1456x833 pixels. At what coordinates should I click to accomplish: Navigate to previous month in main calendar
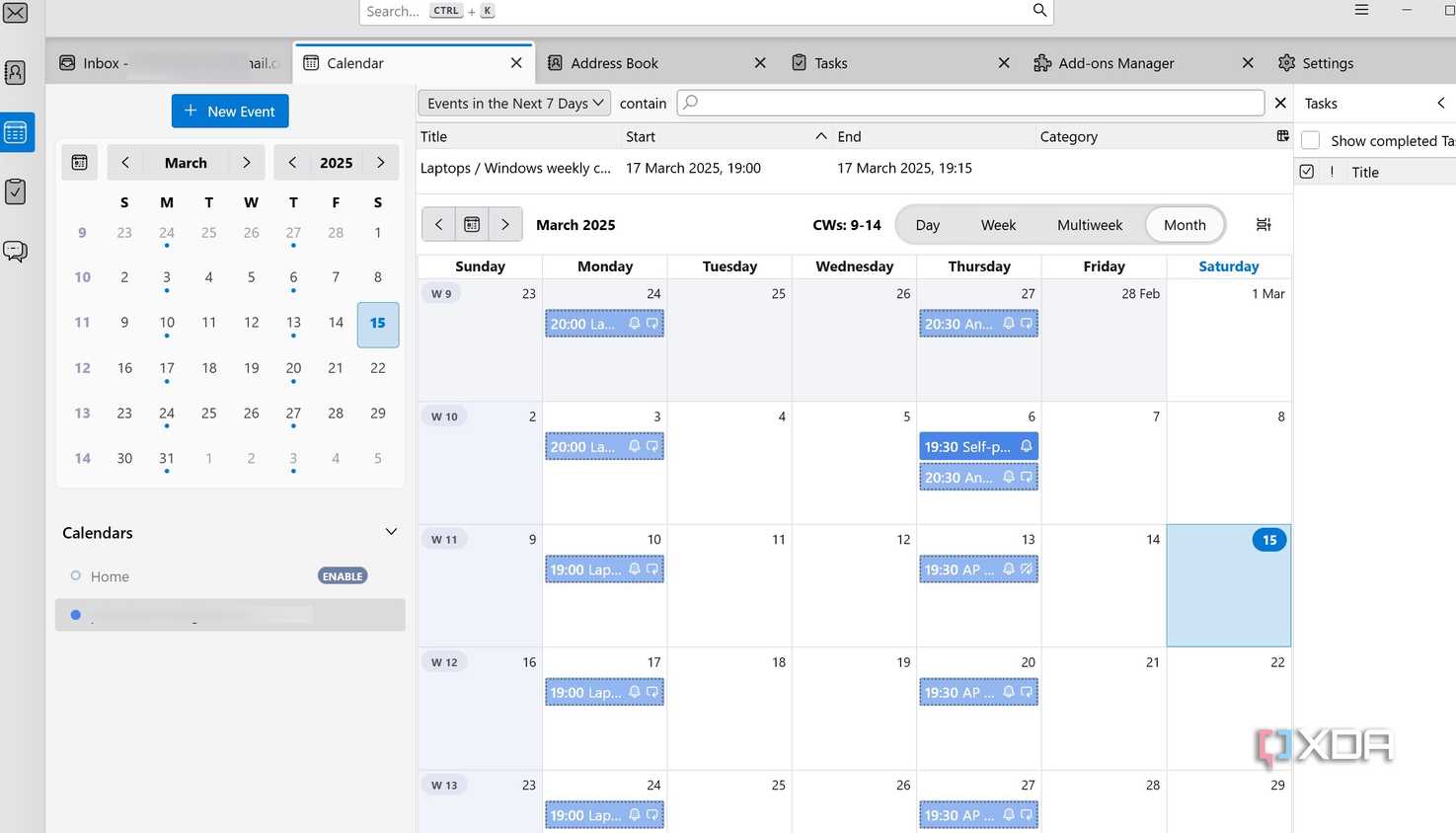pos(439,225)
